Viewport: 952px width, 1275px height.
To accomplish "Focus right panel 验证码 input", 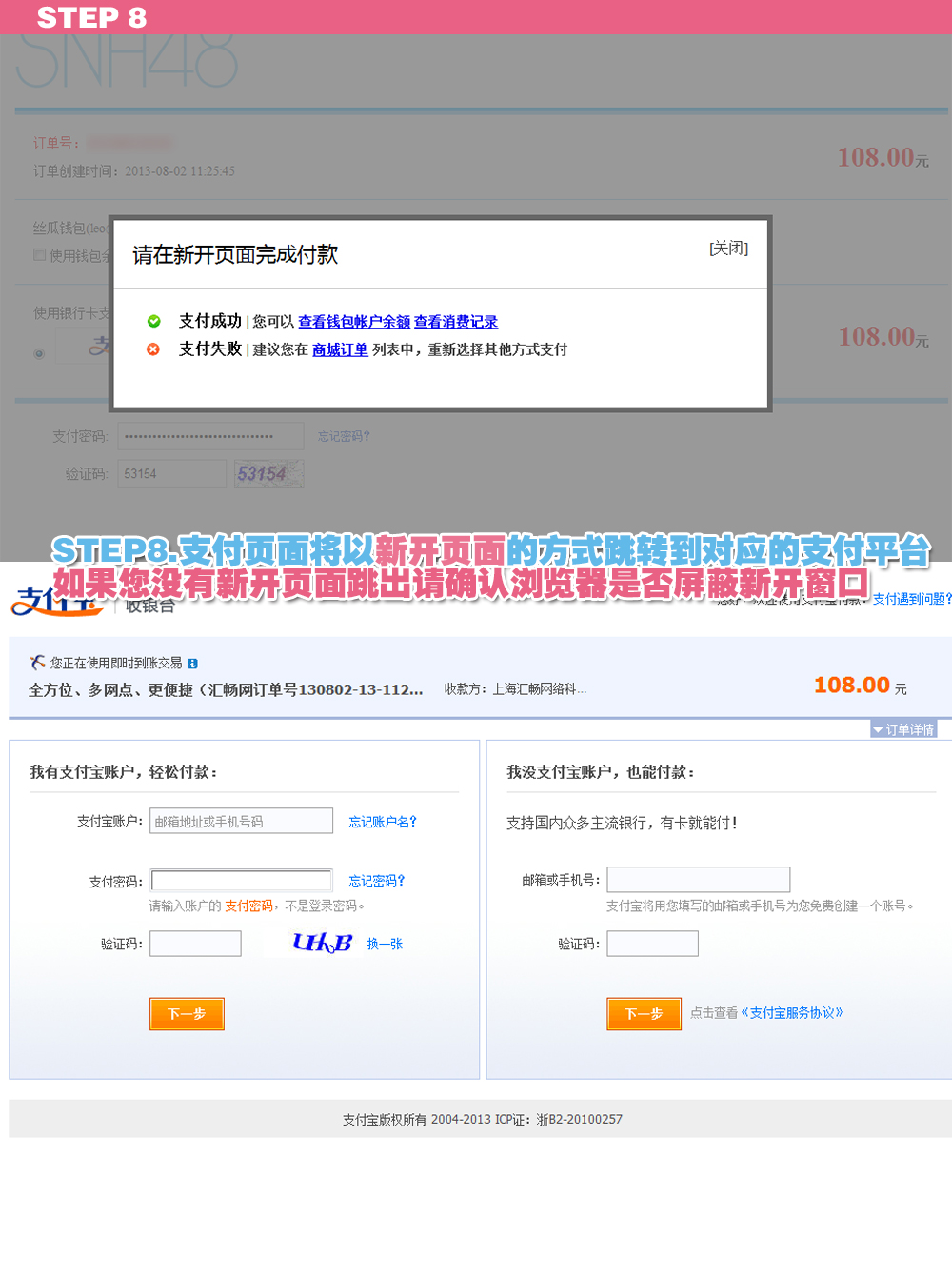I will (652, 944).
